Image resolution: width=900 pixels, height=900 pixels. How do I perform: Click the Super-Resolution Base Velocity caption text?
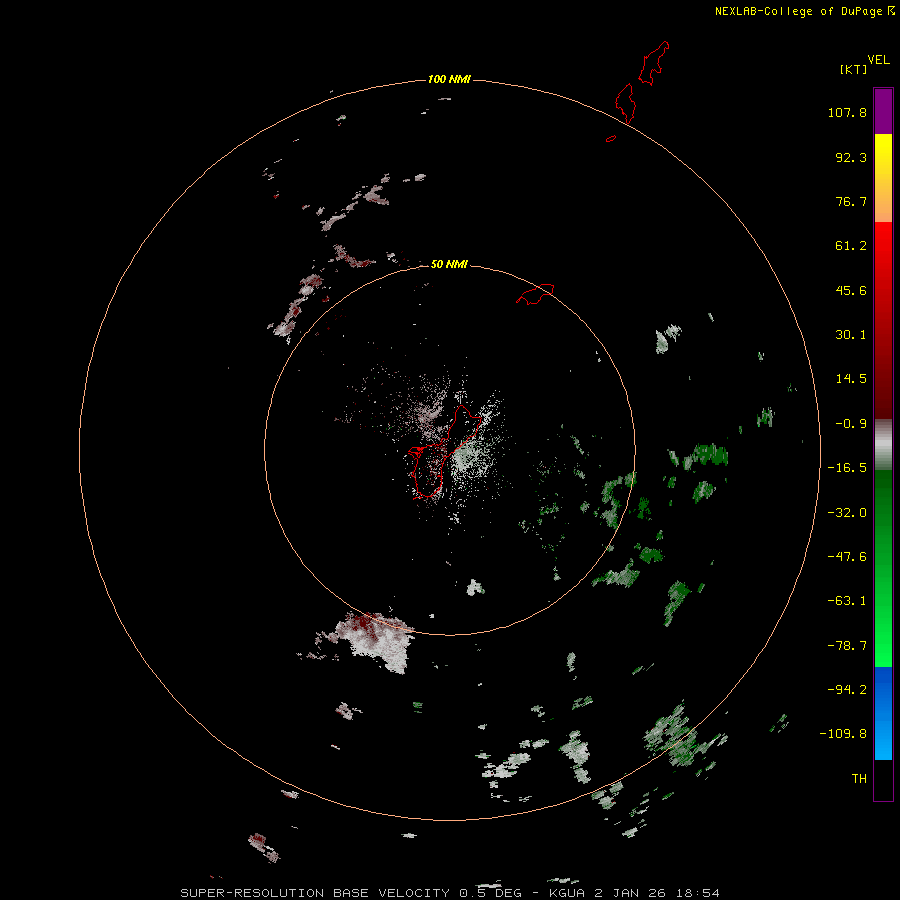point(449,893)
